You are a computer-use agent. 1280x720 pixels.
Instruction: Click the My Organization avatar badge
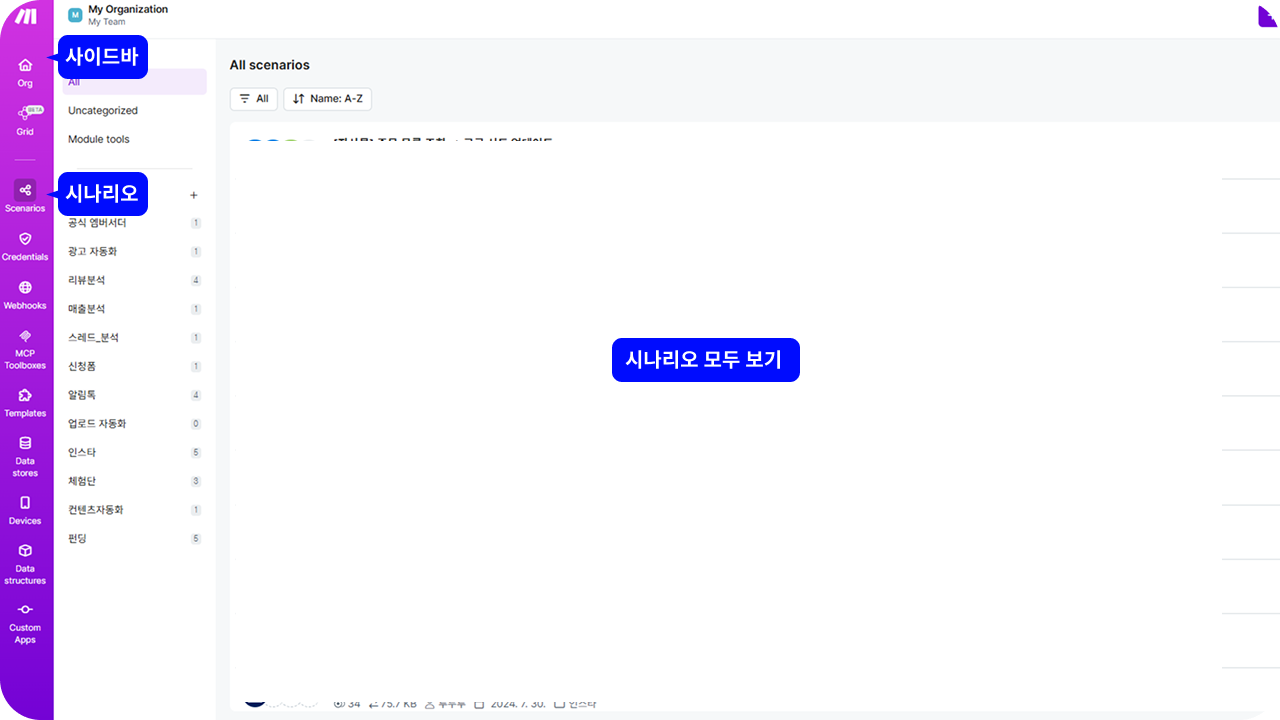click(x=75, y=15)
